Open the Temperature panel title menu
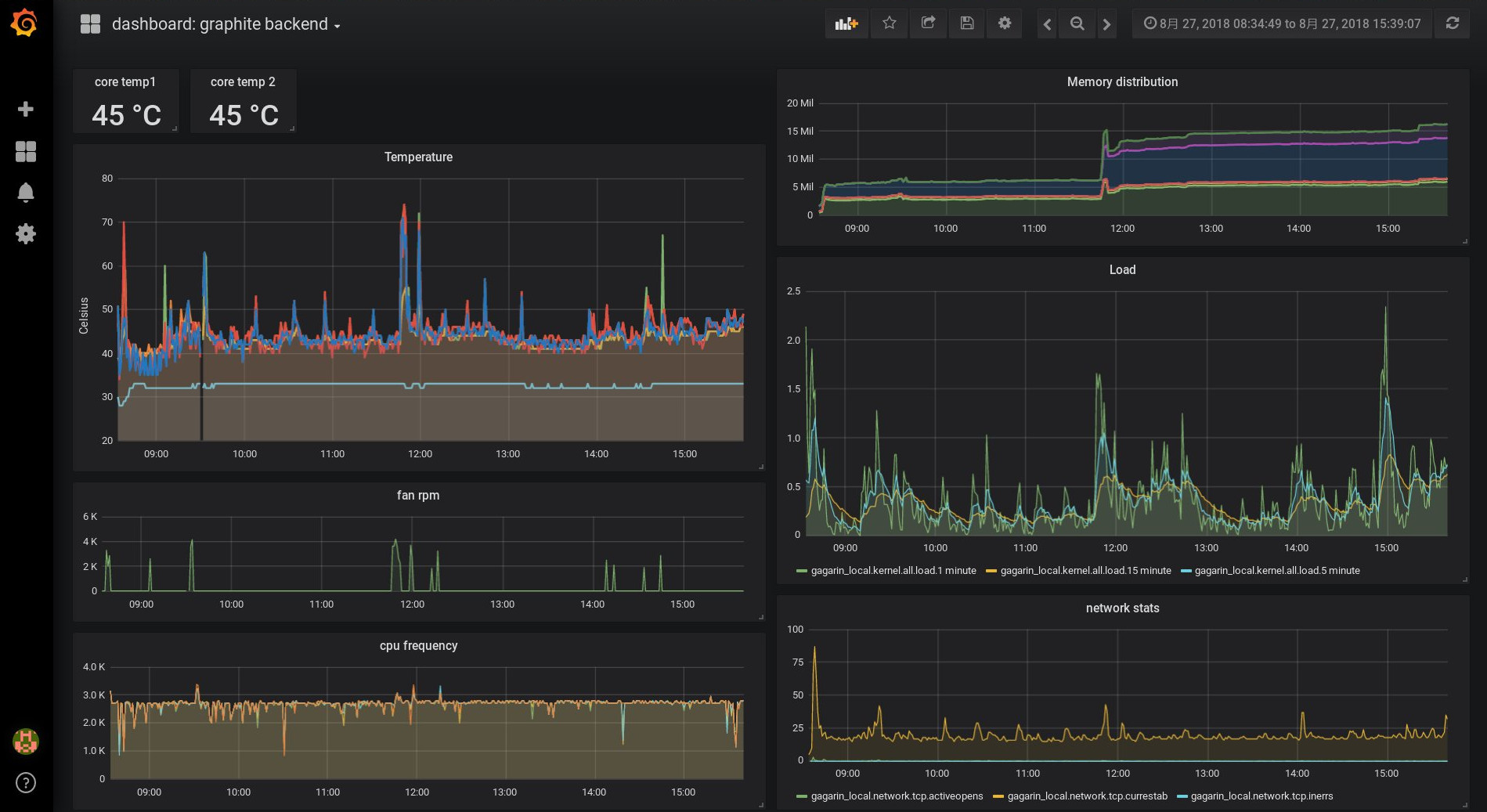This screenshot has height=812, width=1487. click(418, 157)
